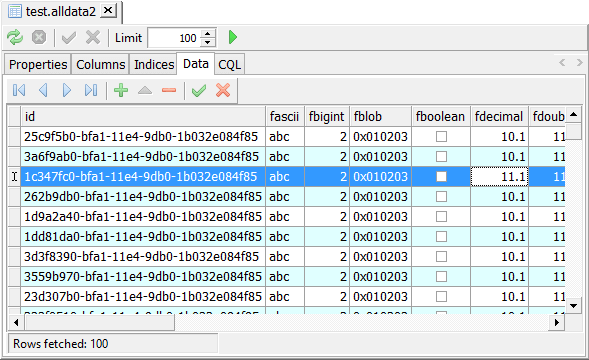This screenshot has height=360, width=589.
Task: Click the Limit input field showing 100
Action: 174,38
